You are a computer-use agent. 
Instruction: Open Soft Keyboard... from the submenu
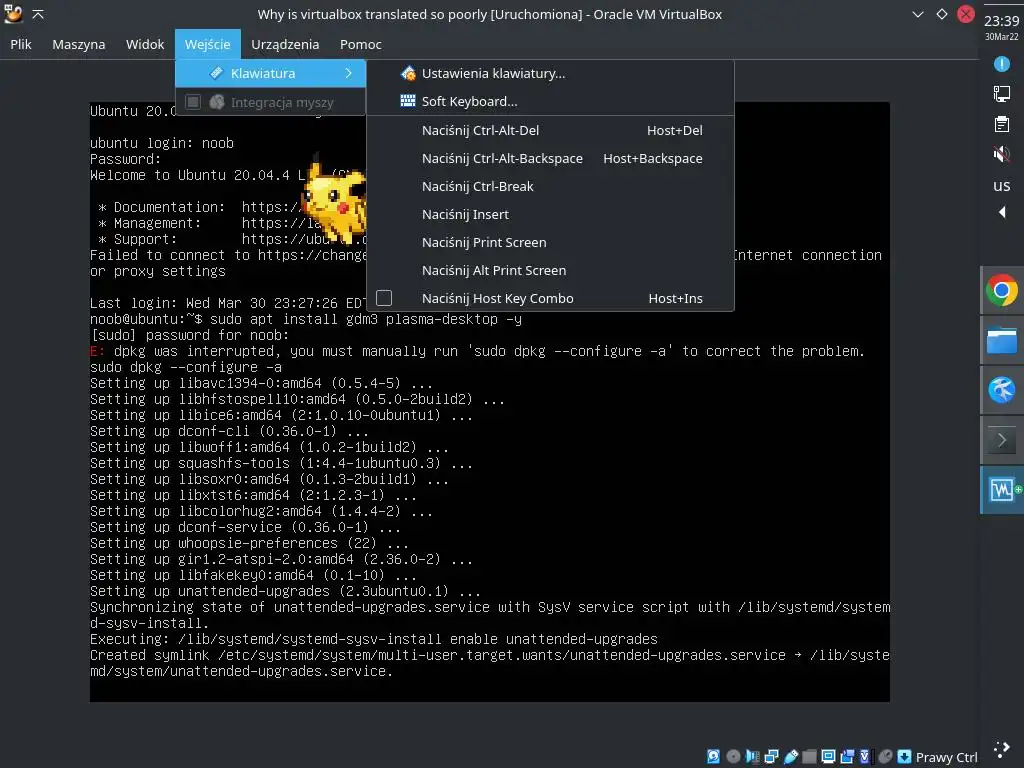(x=551, y=101)
